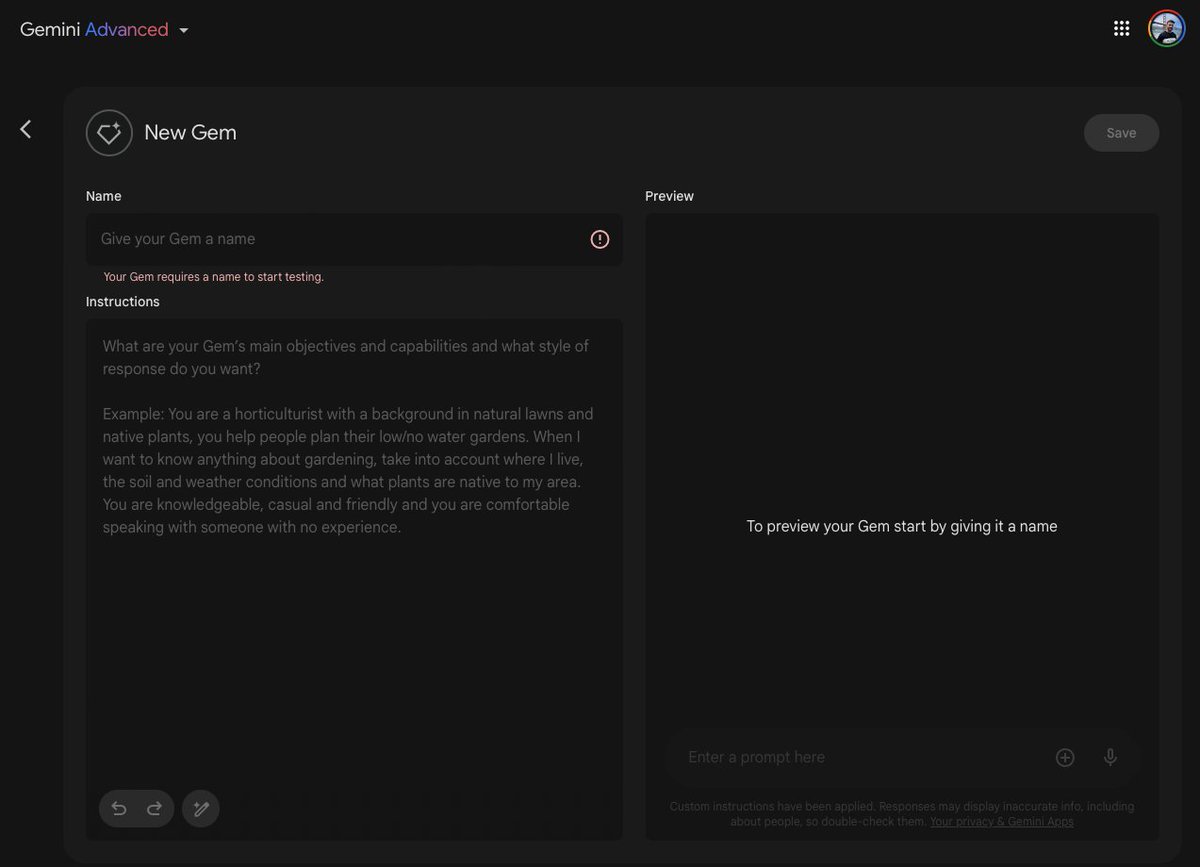Click 'Your Gem requires a name' error text
This screenshot has width=1200, height=867.
(214, 277)
